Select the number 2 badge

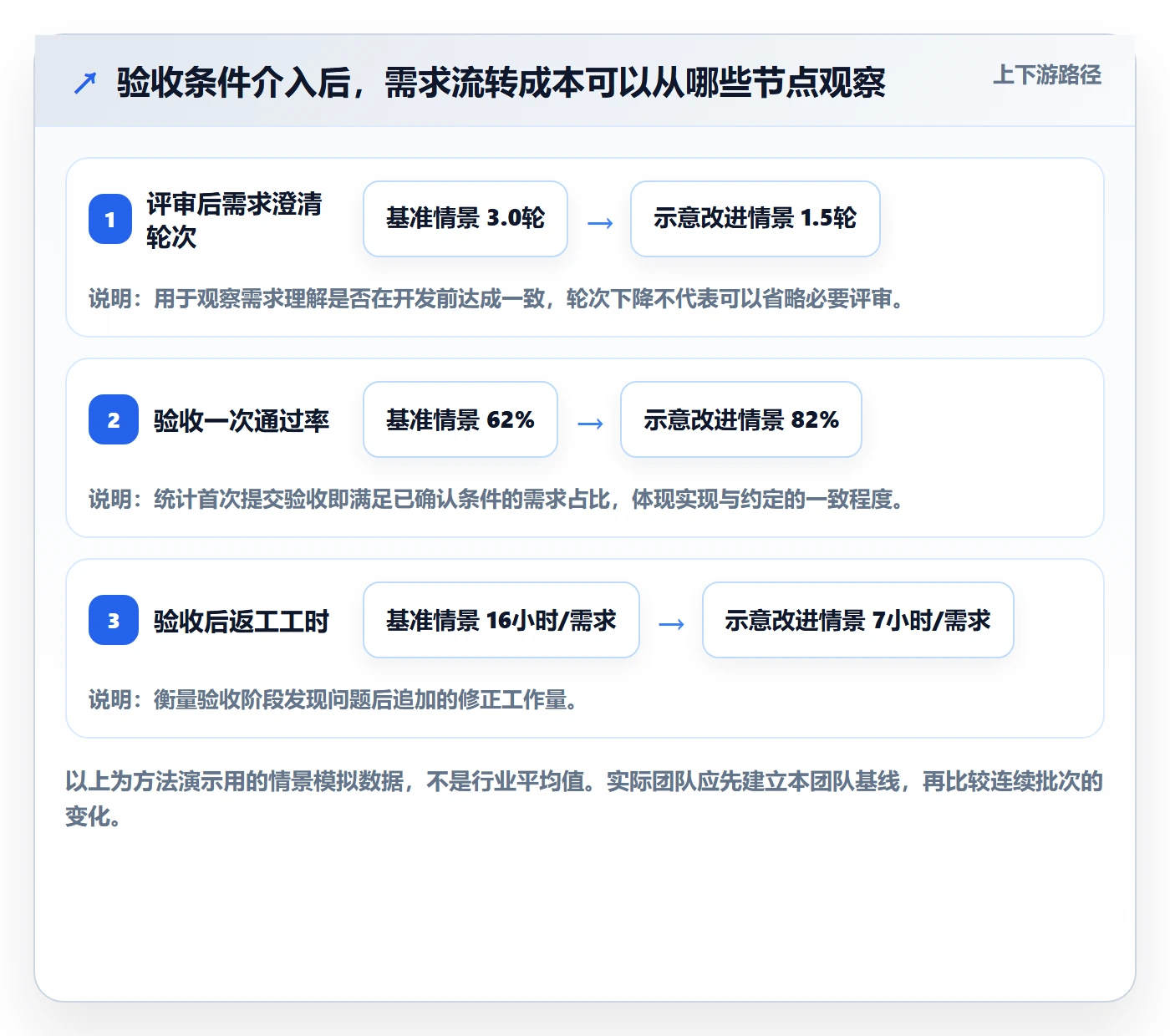[x=114, y=419]
